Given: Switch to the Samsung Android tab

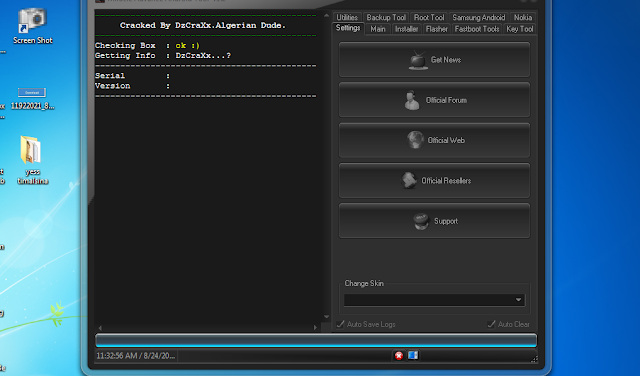Looking at the screenshot, I should coord(479,17).
